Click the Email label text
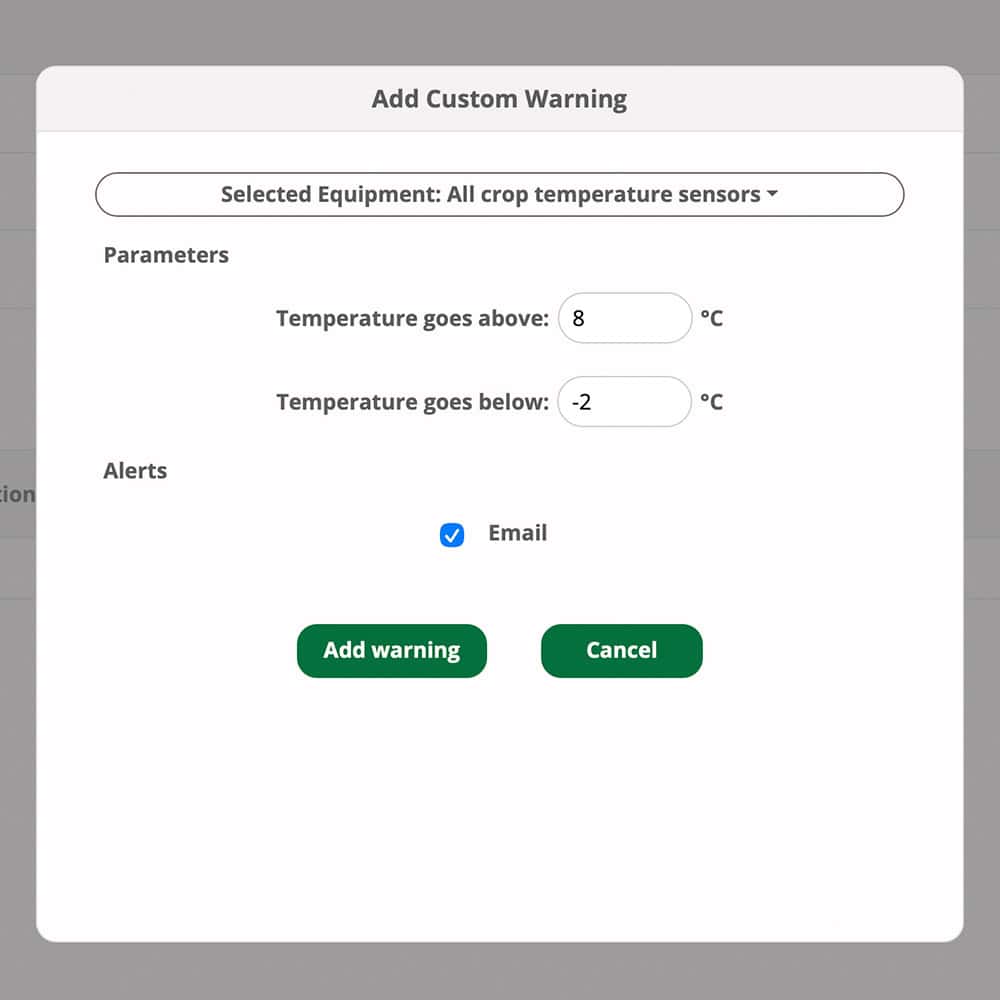 (x=517, y=533)
